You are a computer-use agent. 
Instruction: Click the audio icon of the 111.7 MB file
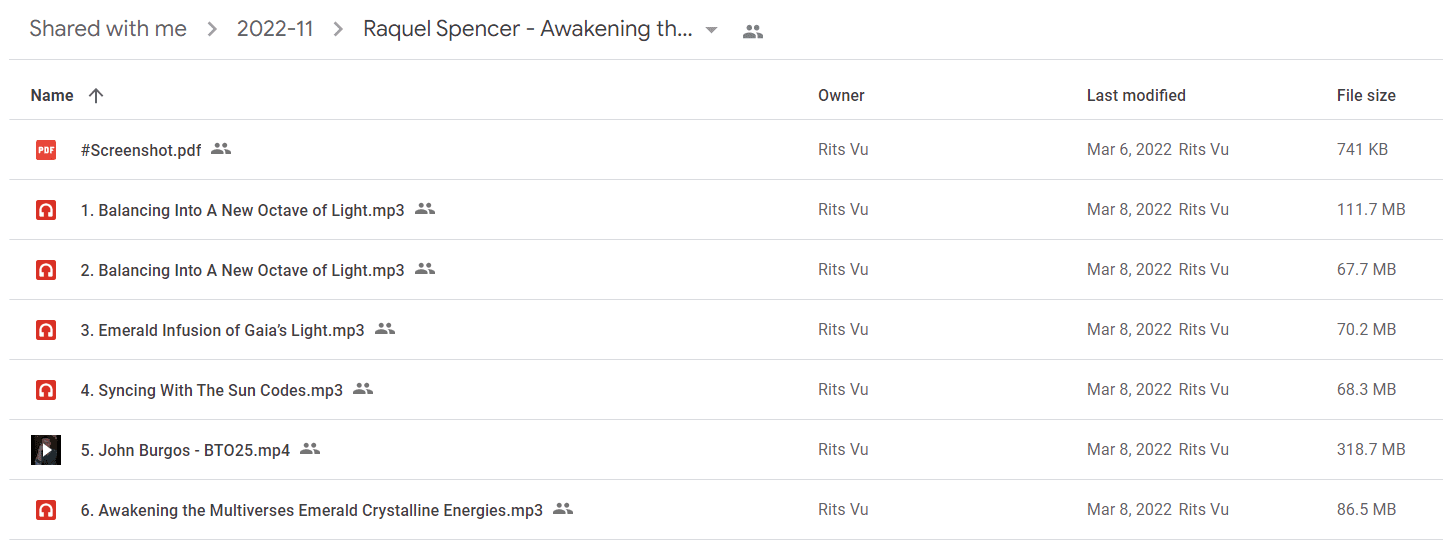pyautogui.click(x=45, y=210)
